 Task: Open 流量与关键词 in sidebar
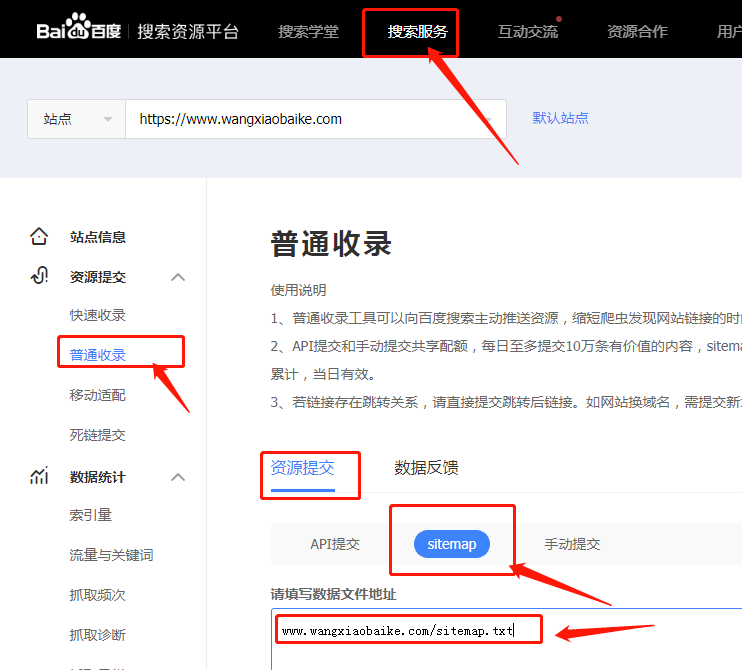[111, 555]
